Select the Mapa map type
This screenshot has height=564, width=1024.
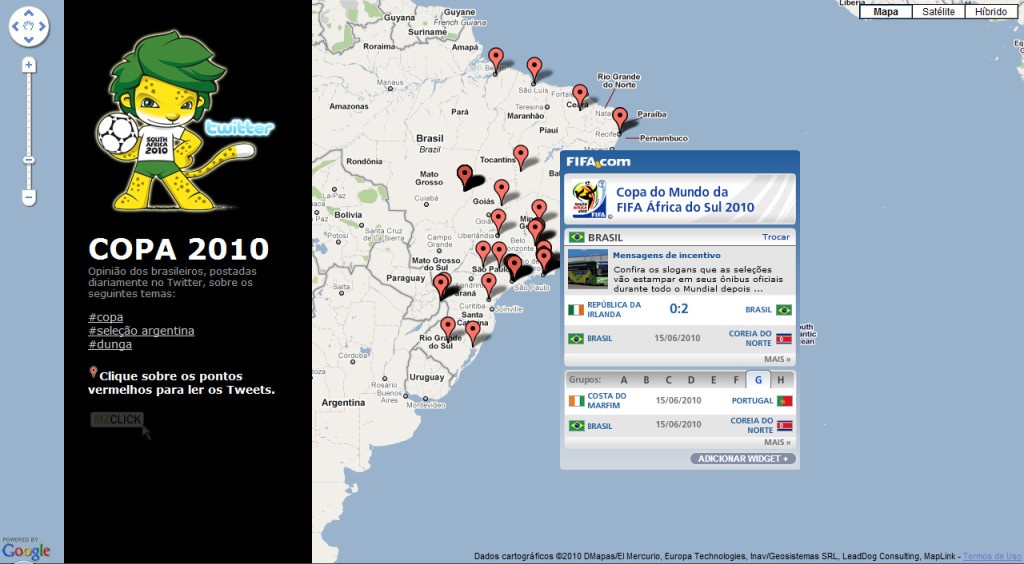pos(886,11)
